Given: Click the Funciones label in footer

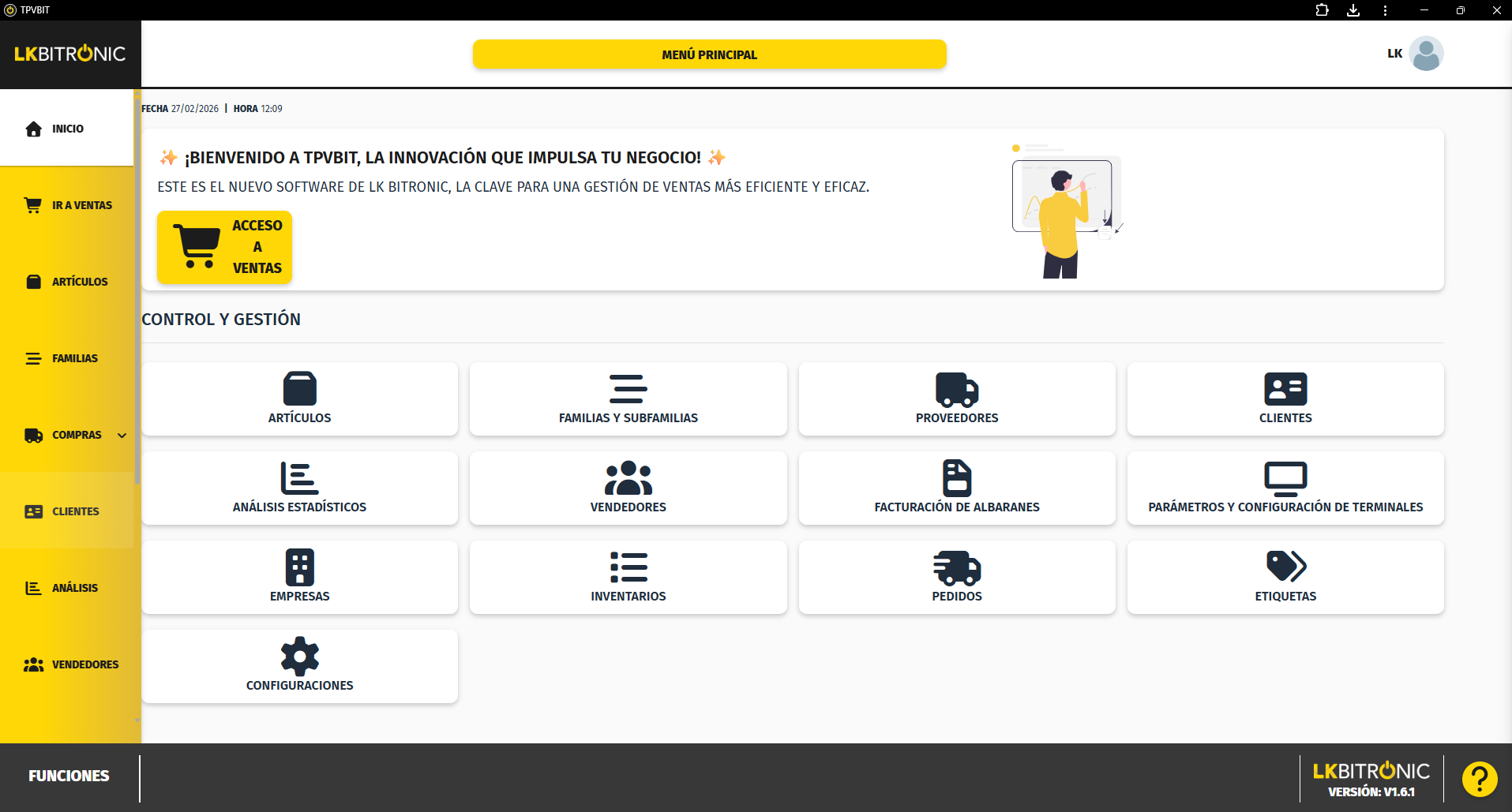Looking at the screenshot, I should (69, 776).
